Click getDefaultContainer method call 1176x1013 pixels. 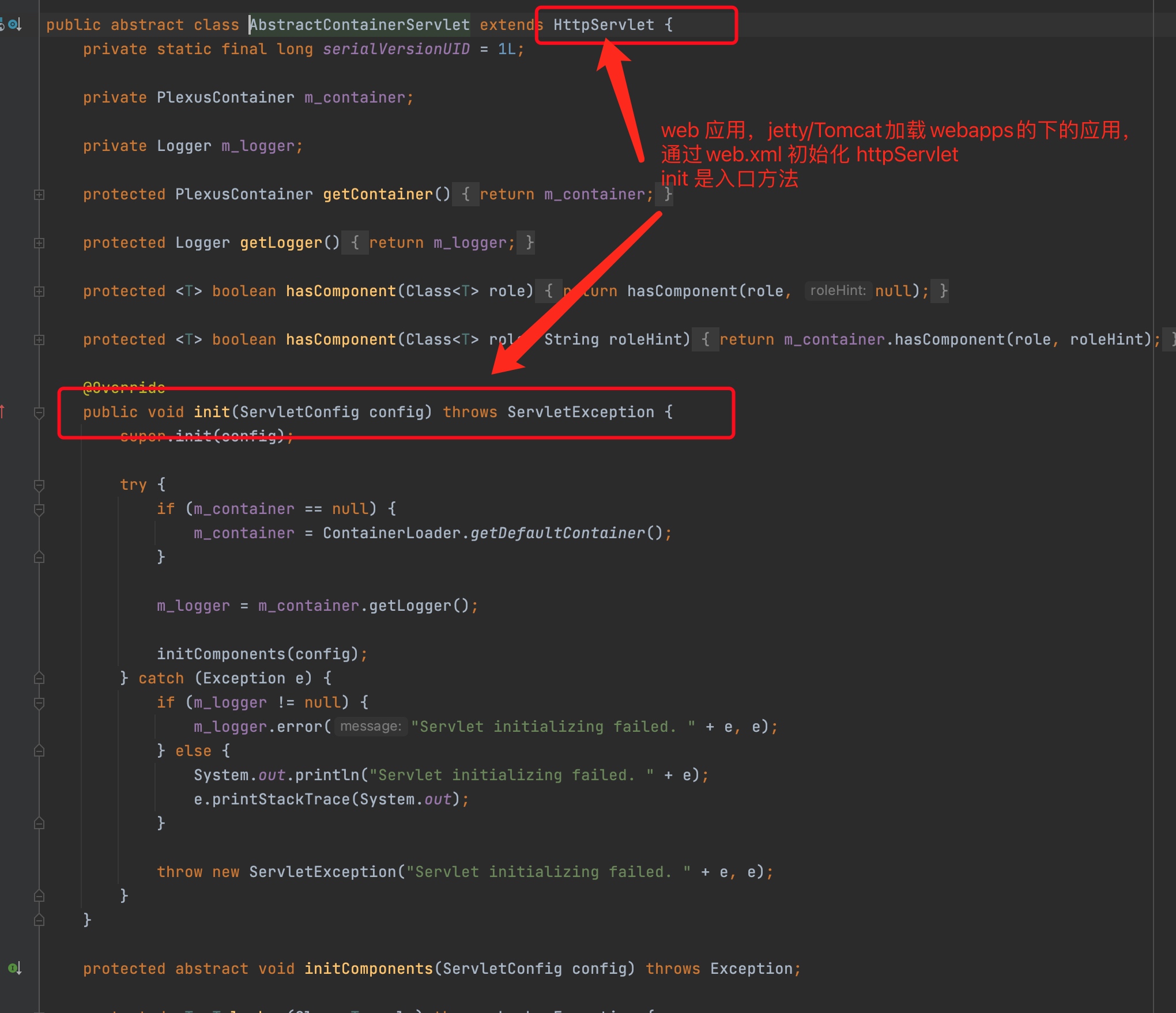click(557, 533)
